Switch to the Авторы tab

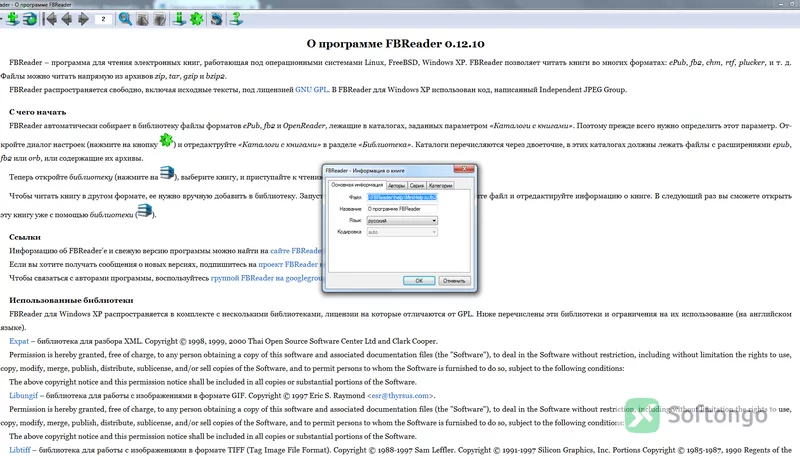(396, 186)
